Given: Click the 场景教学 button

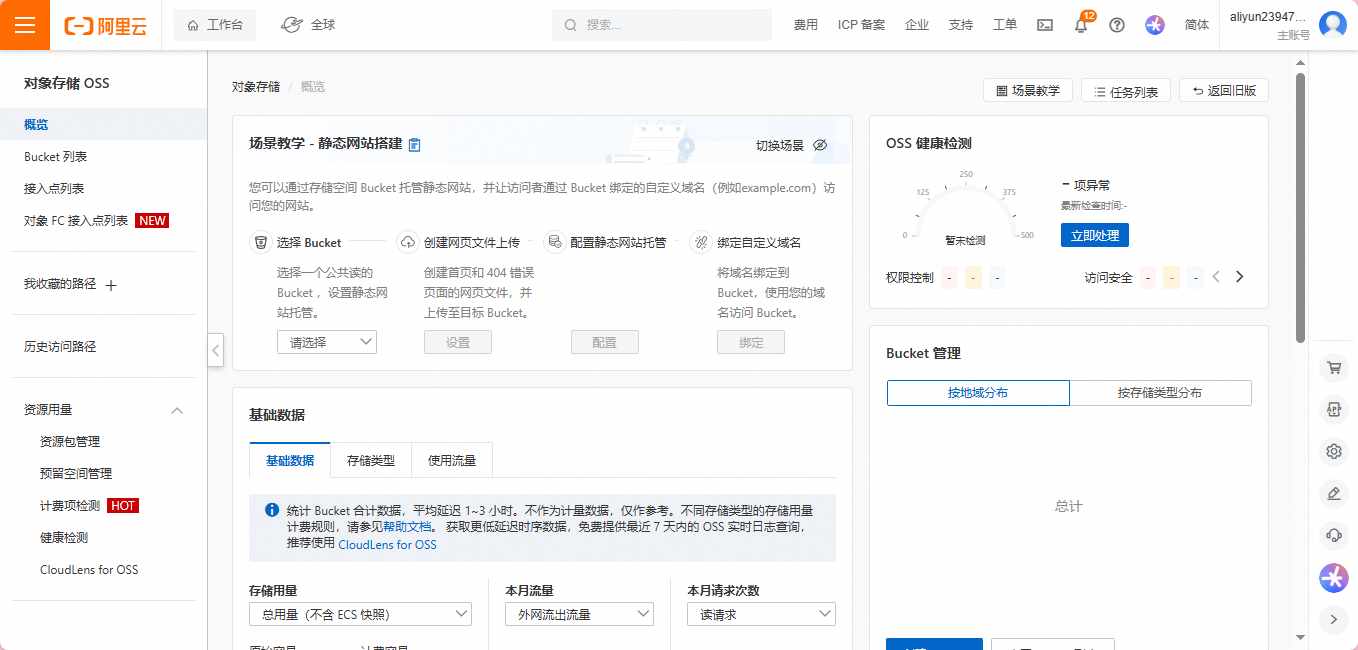Looking at the screenshot, I should click(1028, 91).
